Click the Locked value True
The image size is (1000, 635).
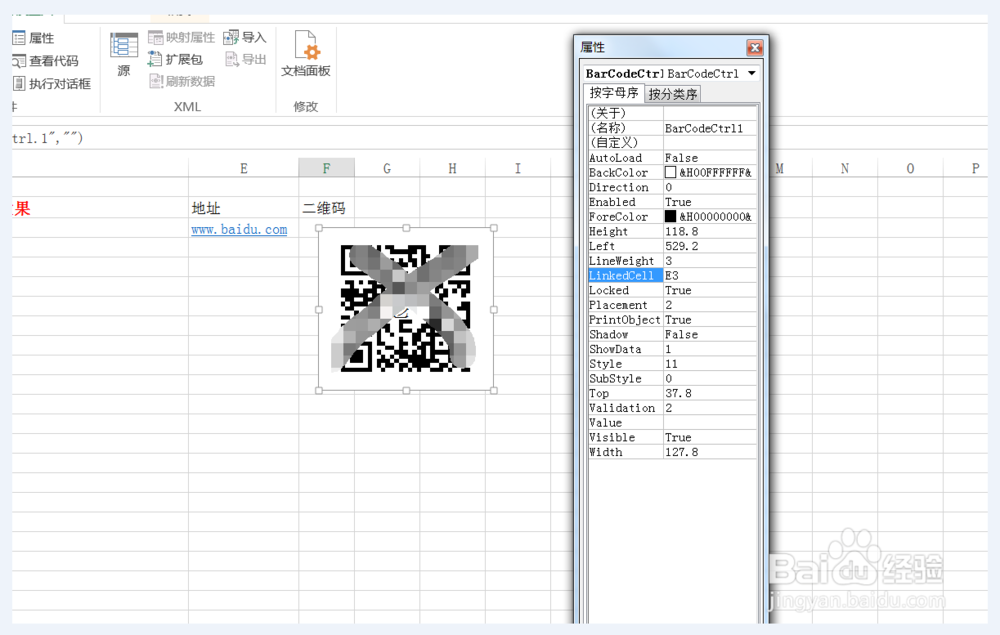tap(710, 290)
